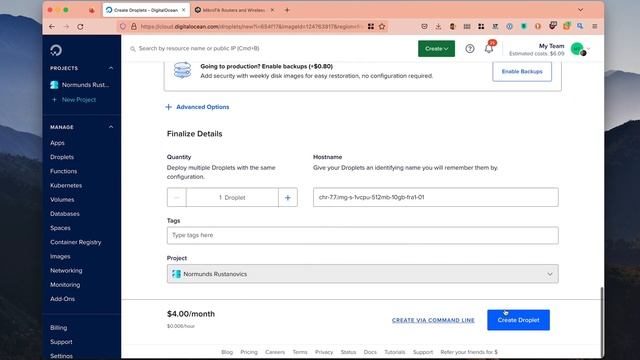Open Billing in the sidebar
The image size is (640, 360).
coord(58,328)
